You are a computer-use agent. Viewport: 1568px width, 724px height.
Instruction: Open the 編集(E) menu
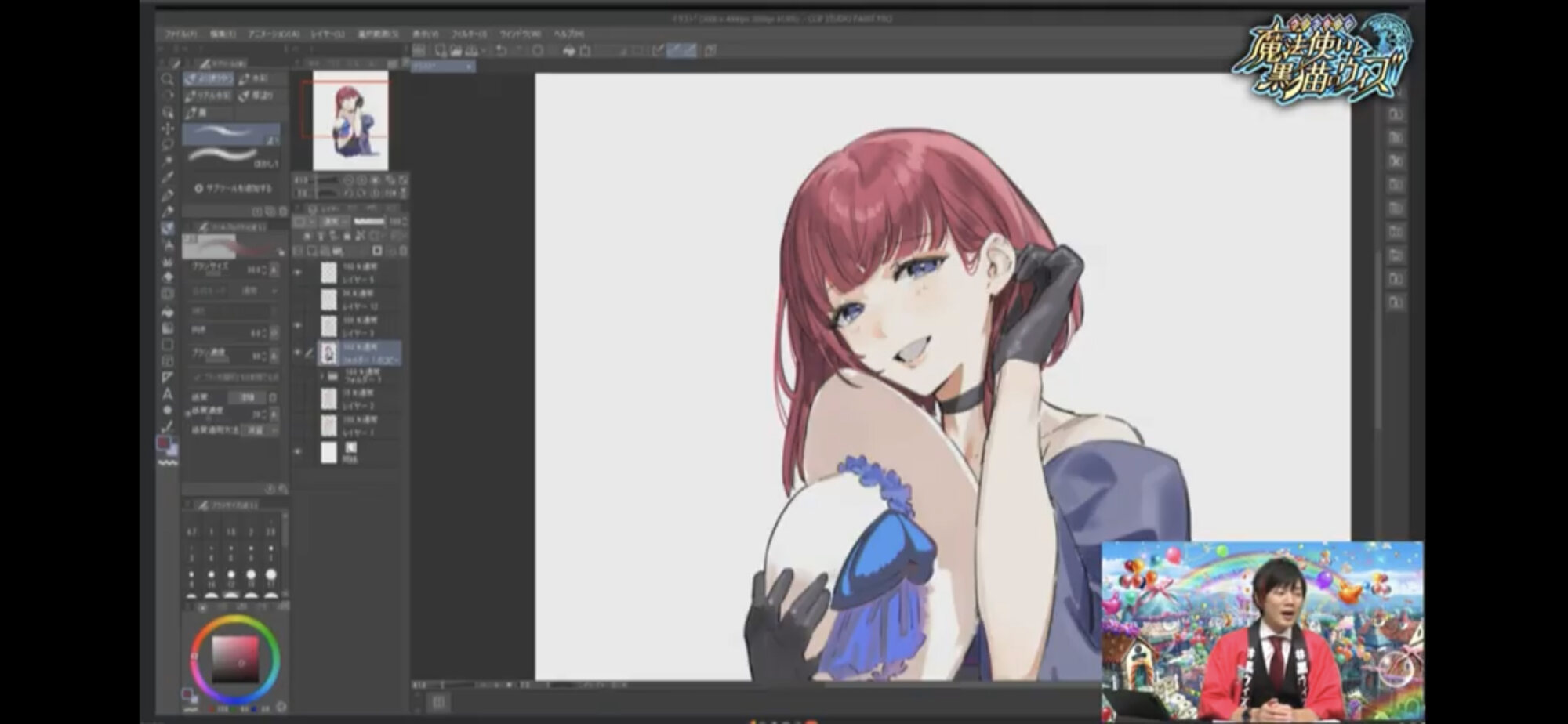(x=223, y=34)
